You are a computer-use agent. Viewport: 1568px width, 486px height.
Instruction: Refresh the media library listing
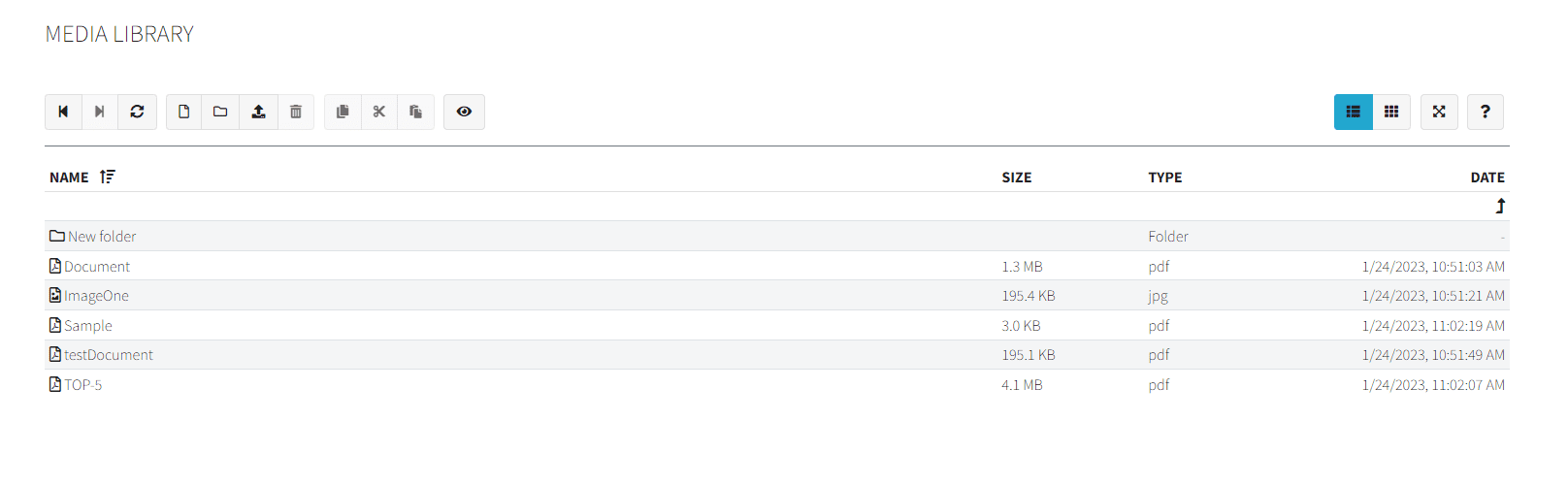click(x=138, y=112)
